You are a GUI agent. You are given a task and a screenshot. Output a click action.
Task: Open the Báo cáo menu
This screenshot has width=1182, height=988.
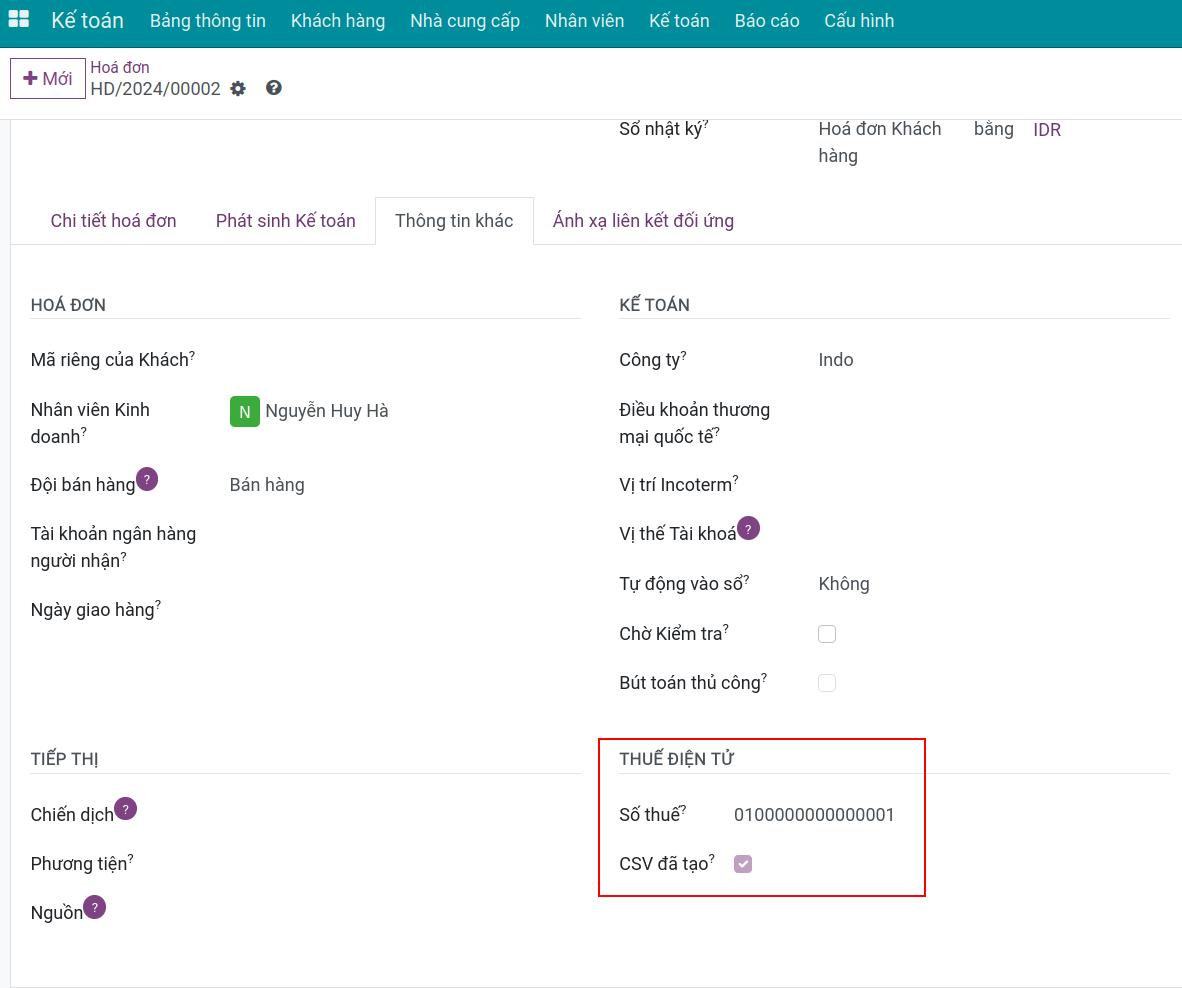coord(767,20)
